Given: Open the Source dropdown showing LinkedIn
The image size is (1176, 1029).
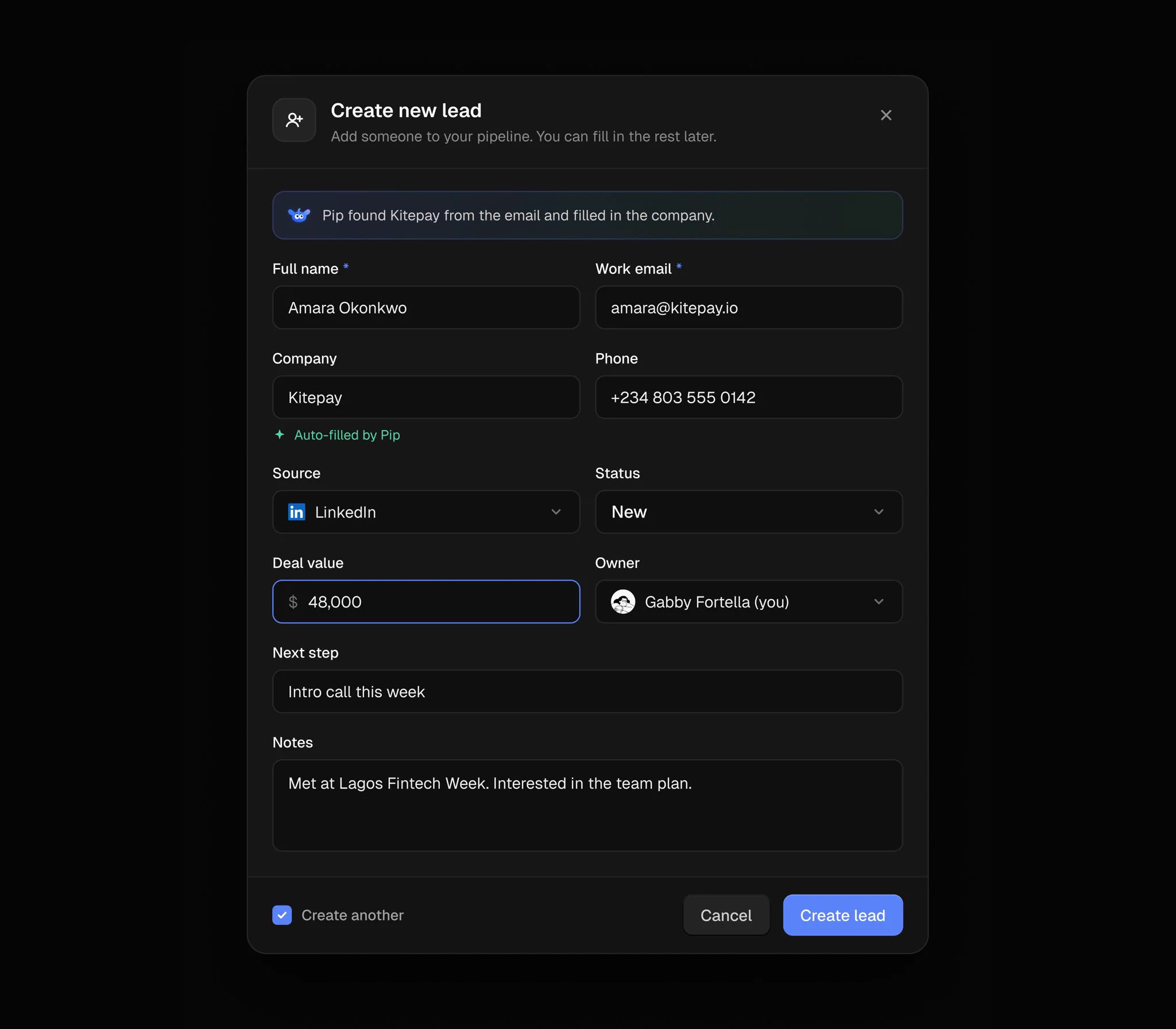Looking at the screenshot, I should [426, 512].
